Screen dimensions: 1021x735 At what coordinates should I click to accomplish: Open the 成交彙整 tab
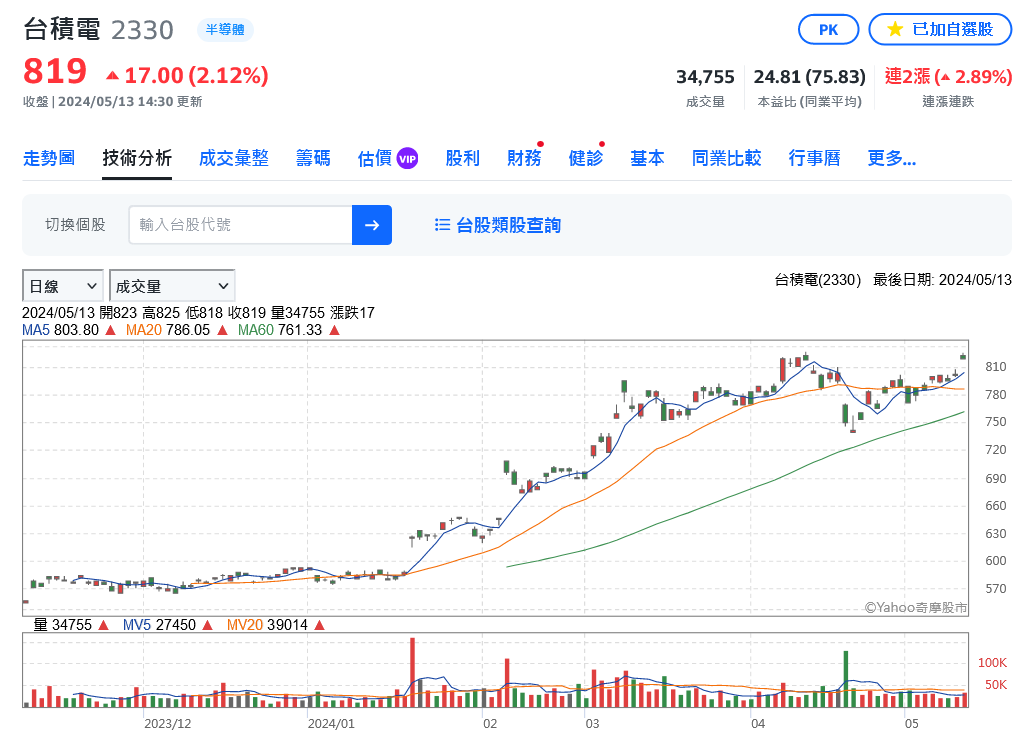[x=234, y=158]
